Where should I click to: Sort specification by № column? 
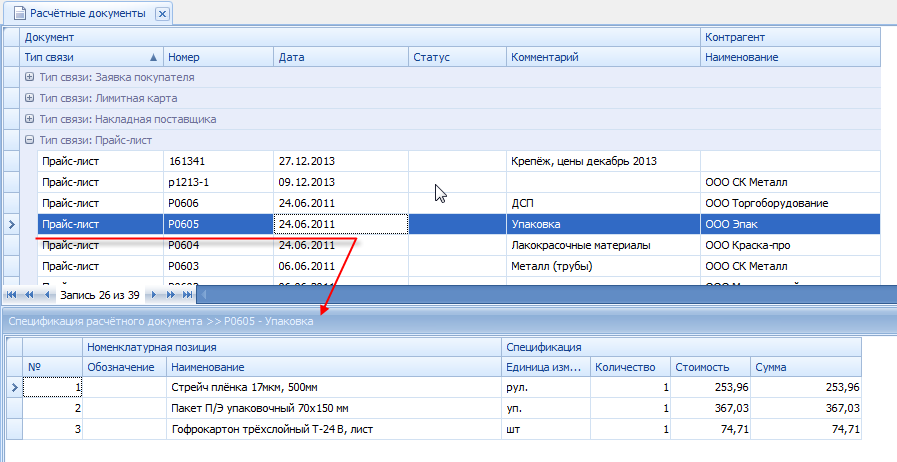coord(53,367)
